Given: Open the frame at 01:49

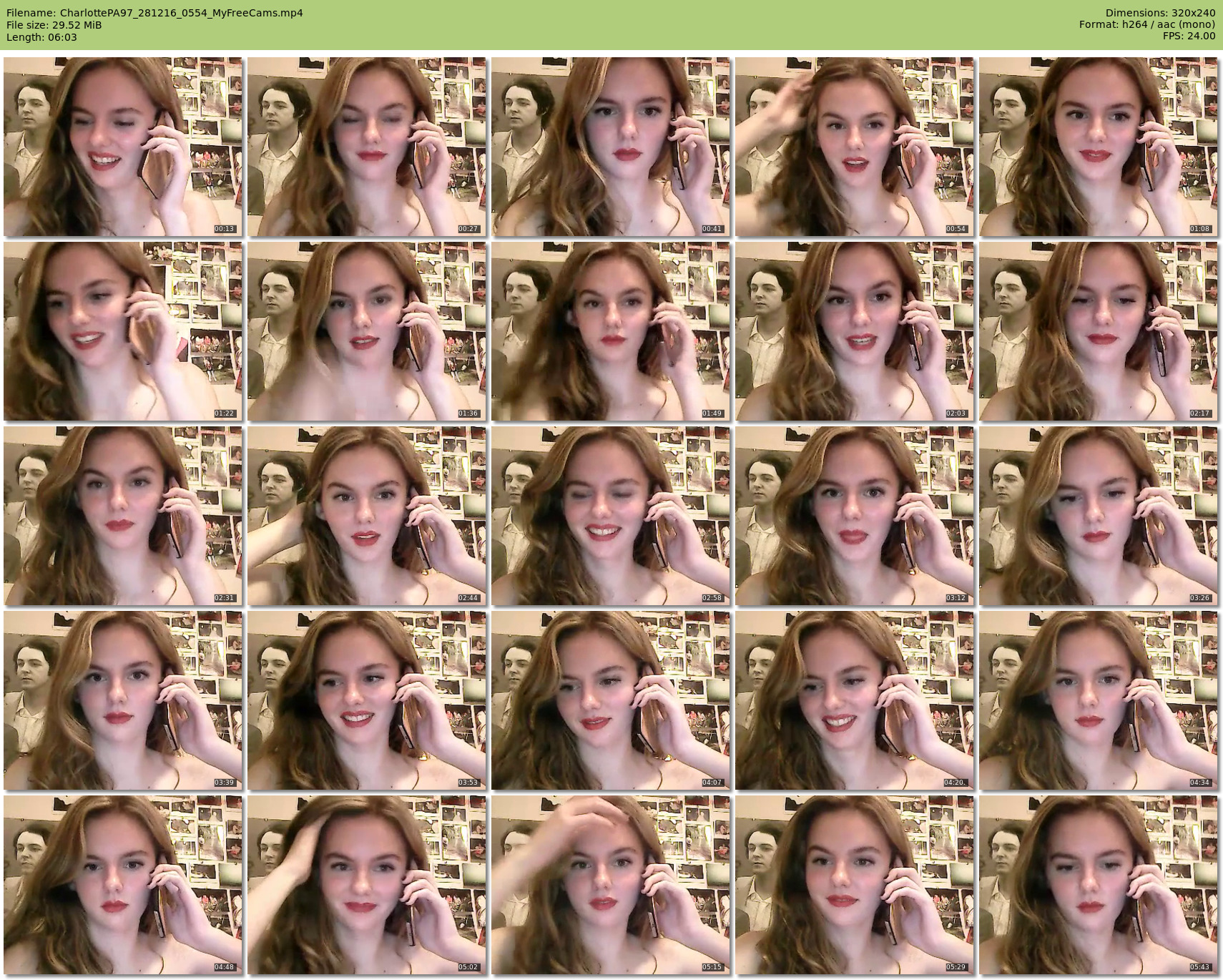Looking at the screenshot, I should coord(611,331).
